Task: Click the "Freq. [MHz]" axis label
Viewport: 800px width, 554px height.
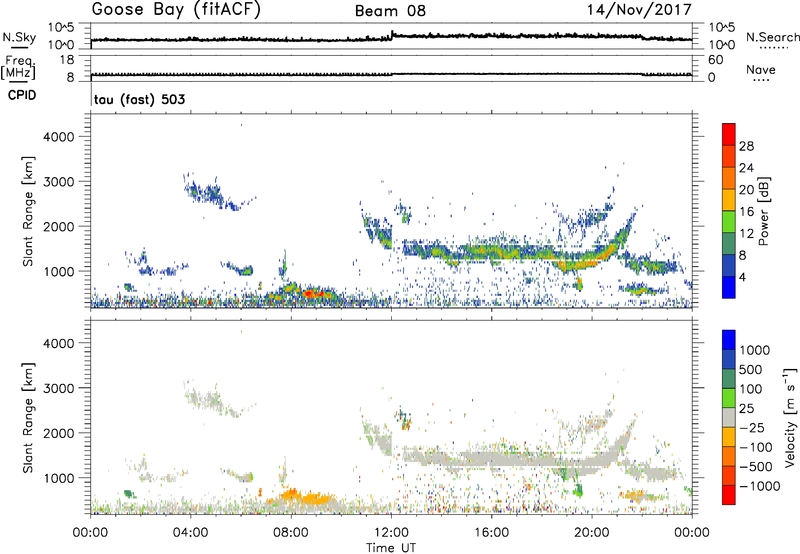Action: coord(18,68)
